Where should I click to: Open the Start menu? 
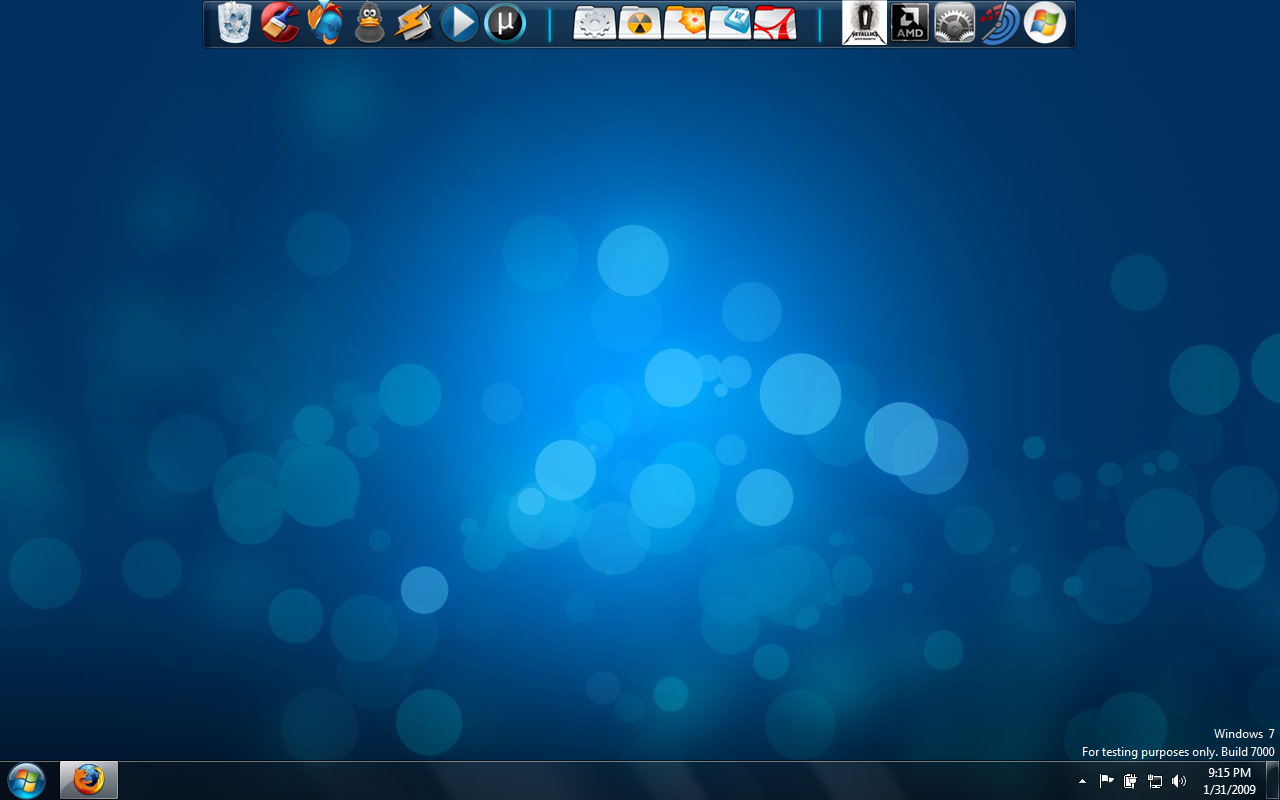26,780
